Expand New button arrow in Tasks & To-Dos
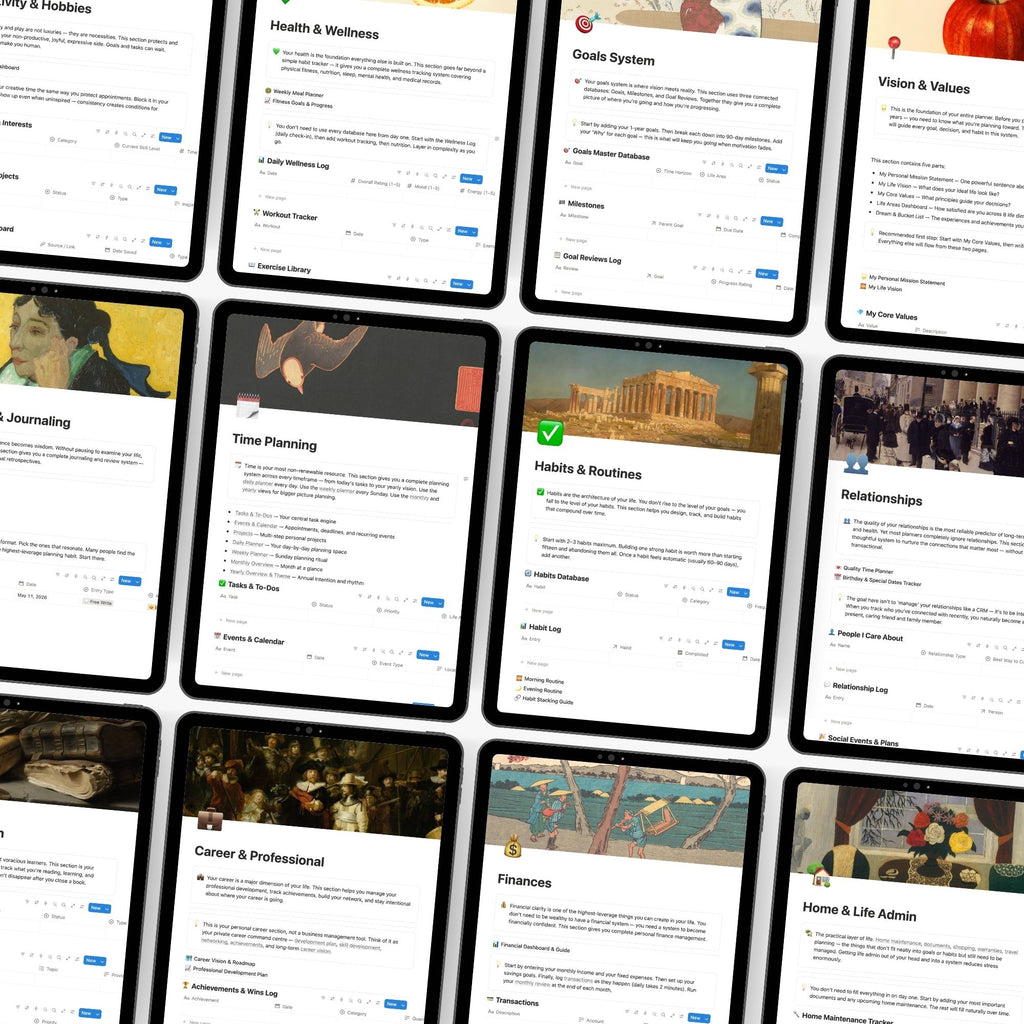This screenshot has width=1024, height=1024. (x=440, y=603)
